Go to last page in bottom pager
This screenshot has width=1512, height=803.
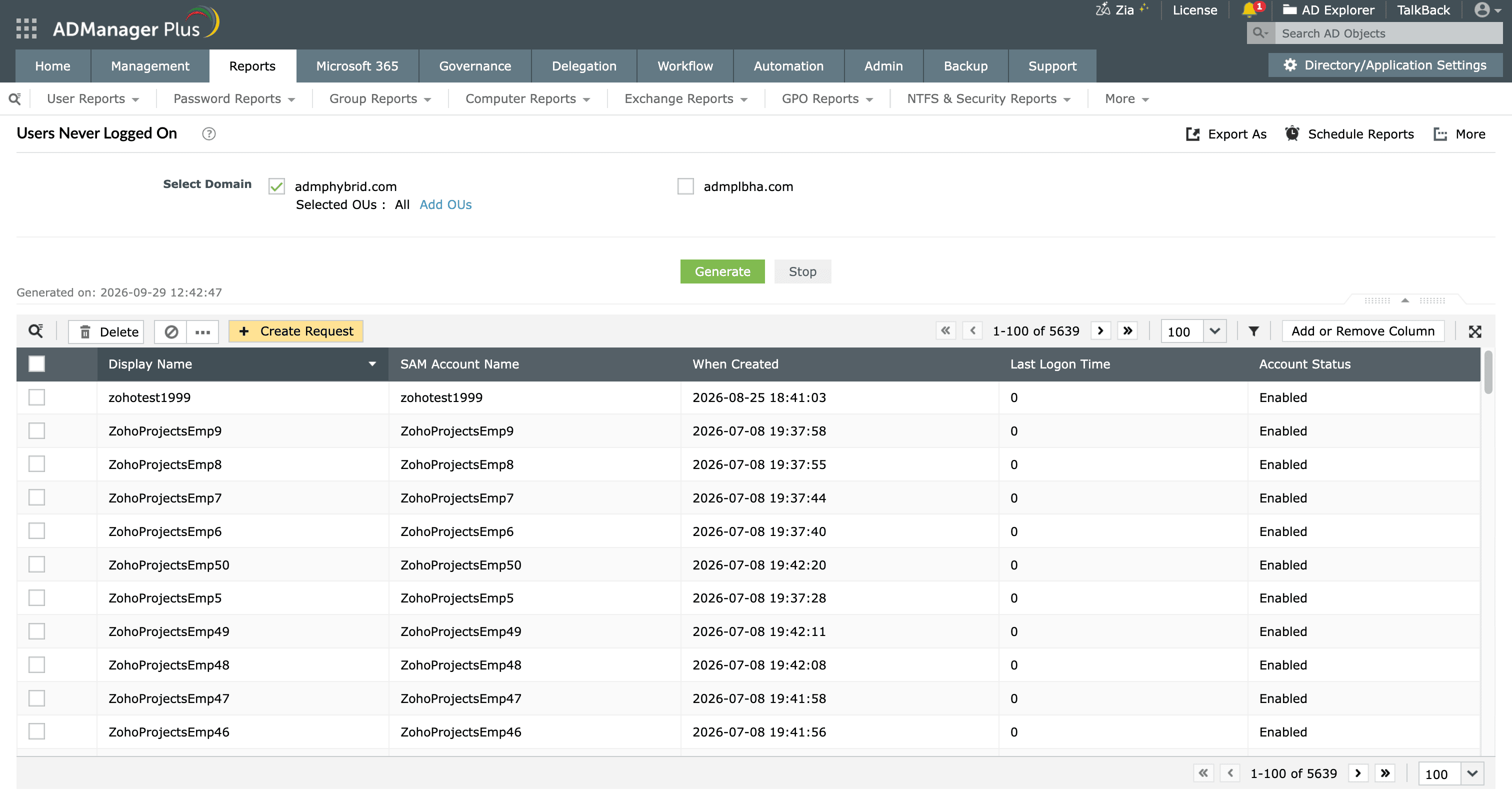click(x=1385, y=773)
